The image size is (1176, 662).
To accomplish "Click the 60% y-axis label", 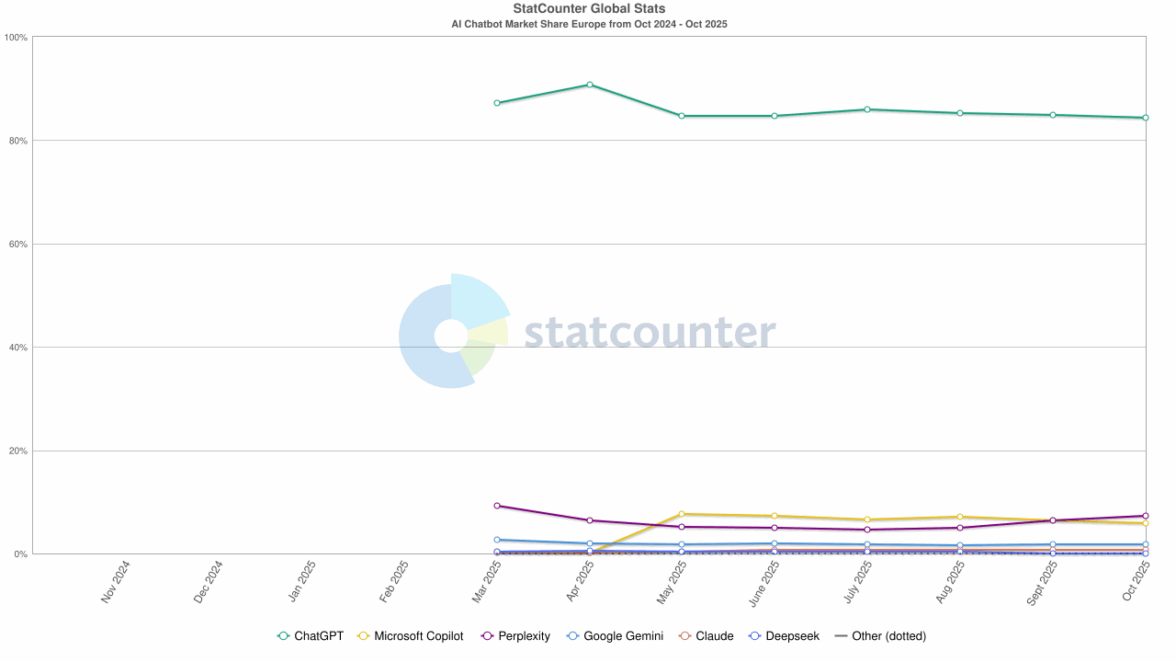I will coord(16,244).
